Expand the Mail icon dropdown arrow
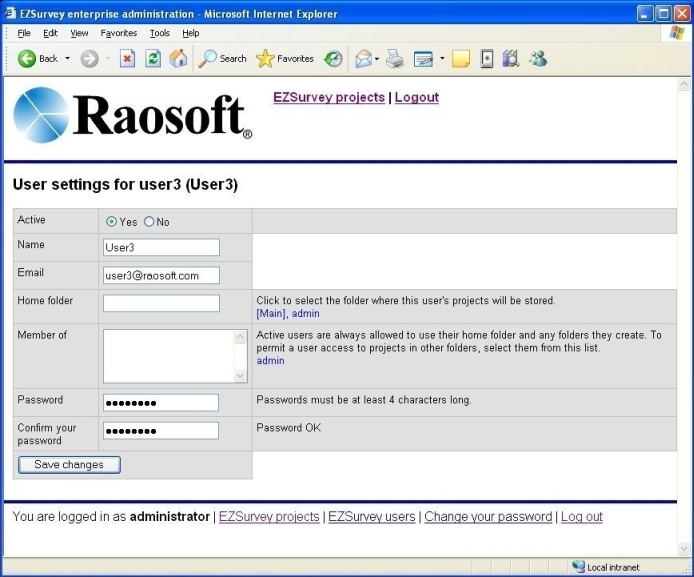694x577 pixels. [x=377, y=59]
